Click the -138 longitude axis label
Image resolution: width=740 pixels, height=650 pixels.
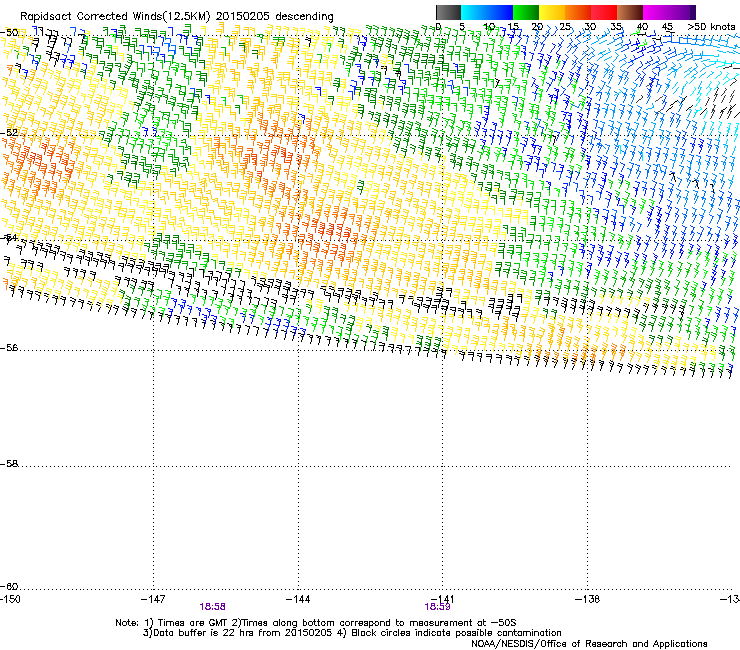588,599
